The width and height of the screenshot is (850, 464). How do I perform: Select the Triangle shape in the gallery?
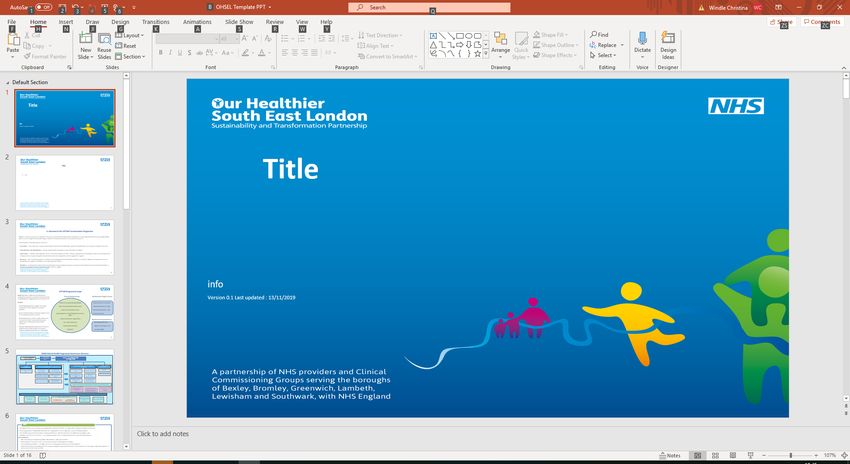click(x=434, y=45)
